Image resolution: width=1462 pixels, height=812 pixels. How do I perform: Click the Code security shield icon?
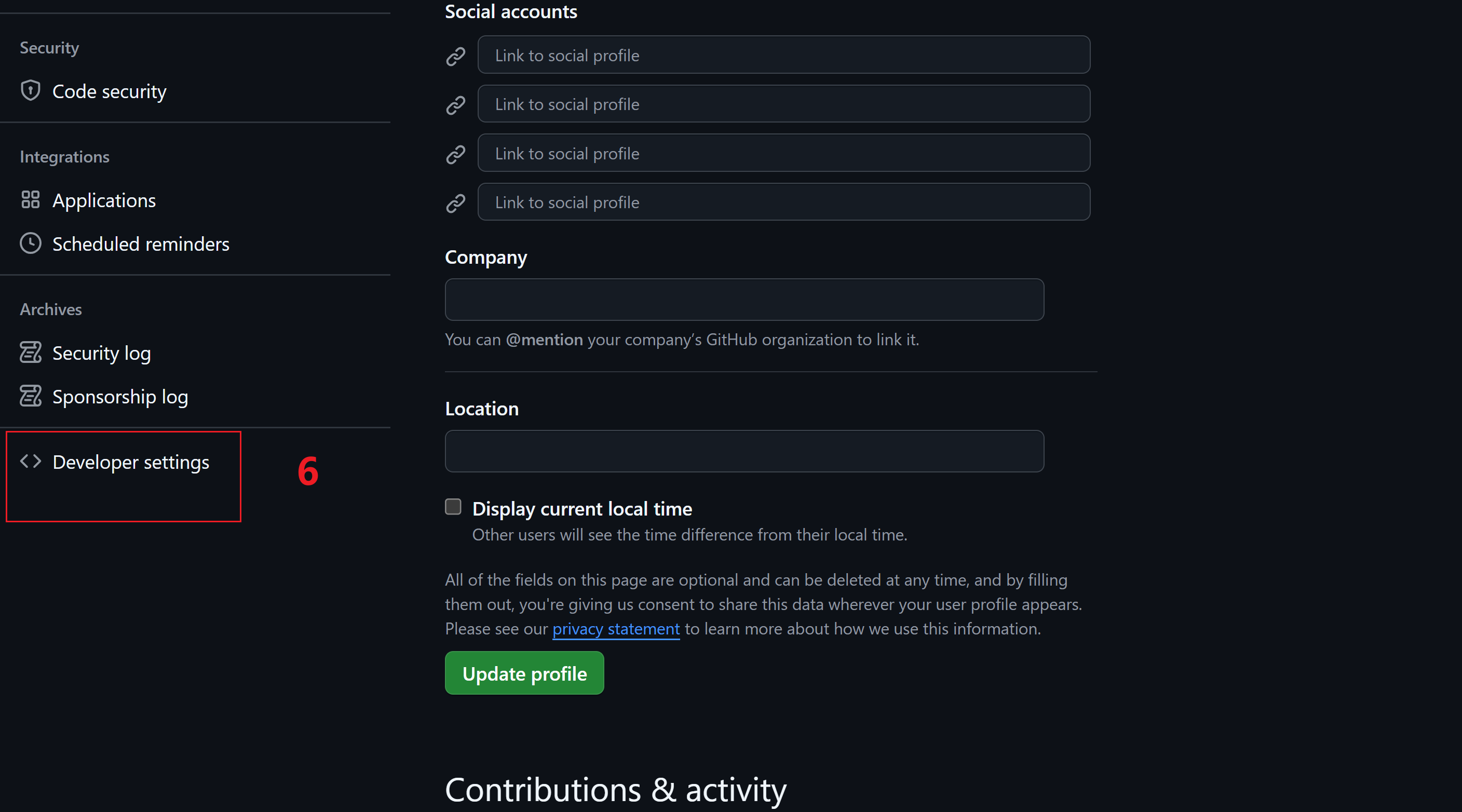point(30,91)
